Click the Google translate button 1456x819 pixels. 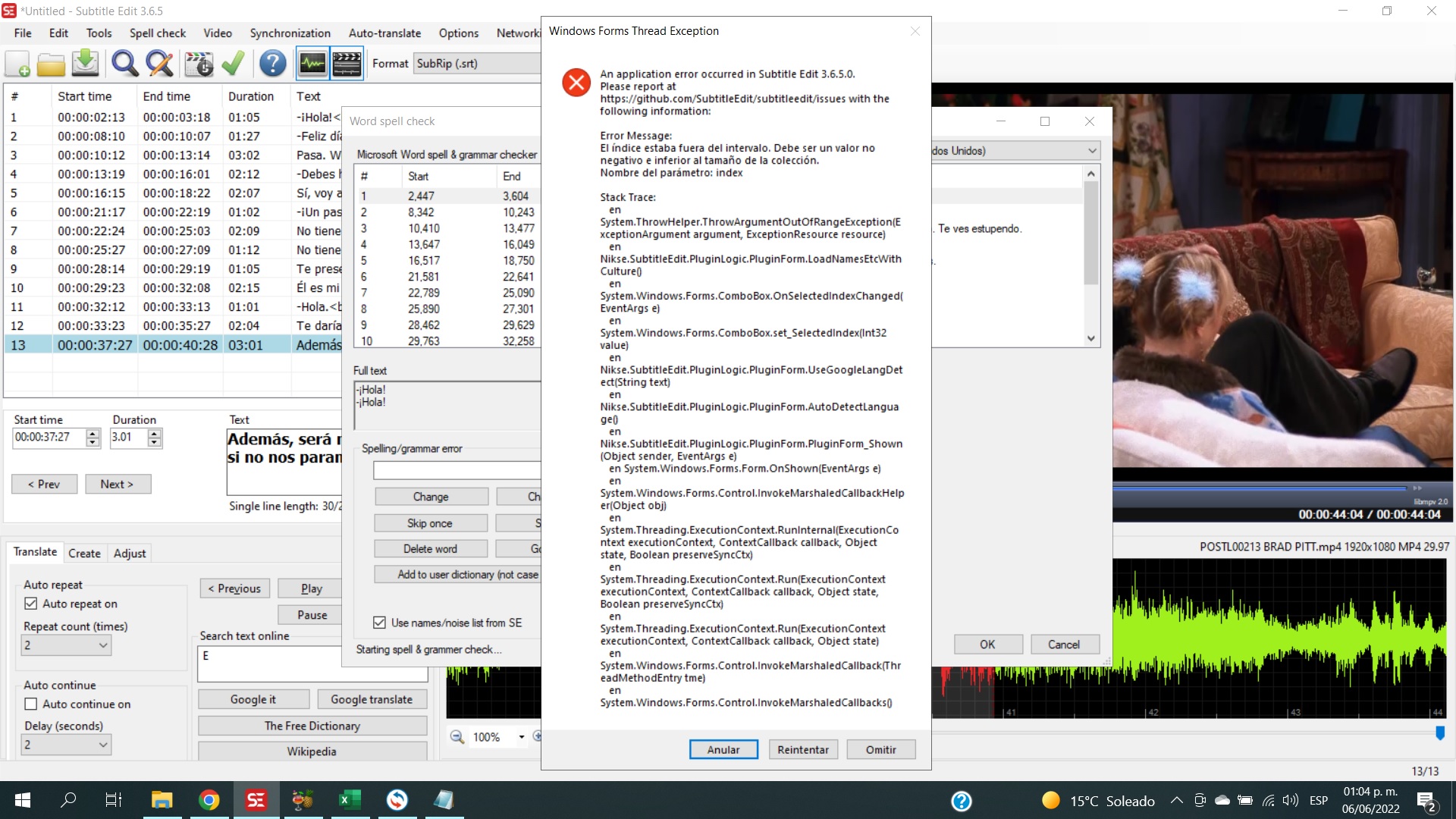click(x=372, y=698)
